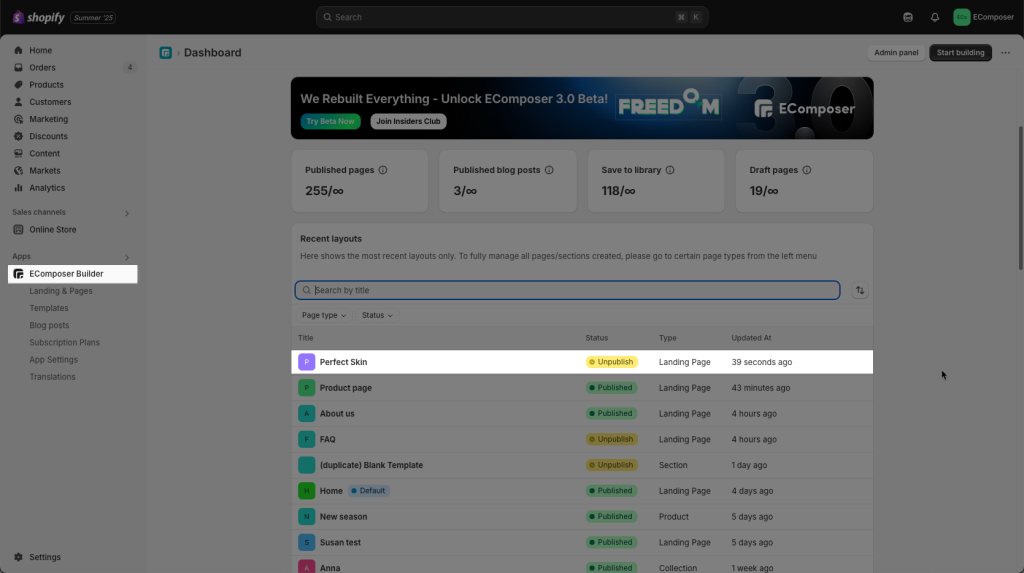Open the Sidekick assistant icon in top bar
This screenshot has height=573, width=1024.
click(908, 17)
